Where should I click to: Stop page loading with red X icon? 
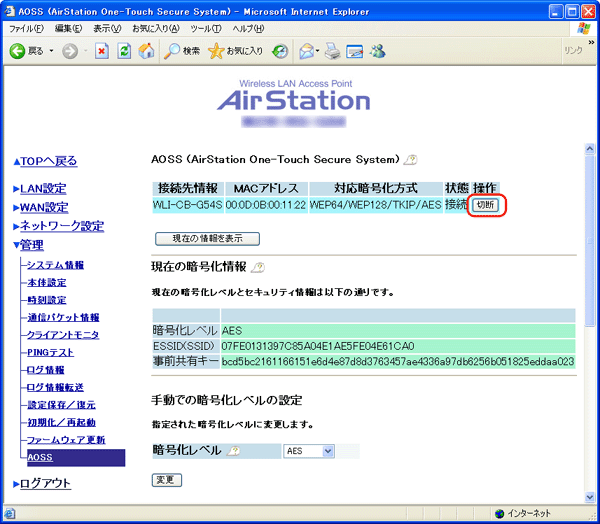coord(102,51)
